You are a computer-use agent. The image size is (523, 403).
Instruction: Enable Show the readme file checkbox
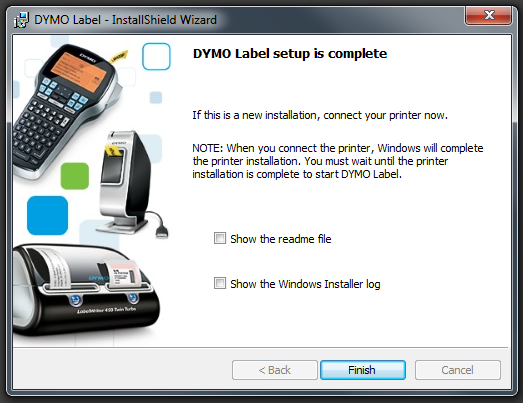(x=220, y=238)
